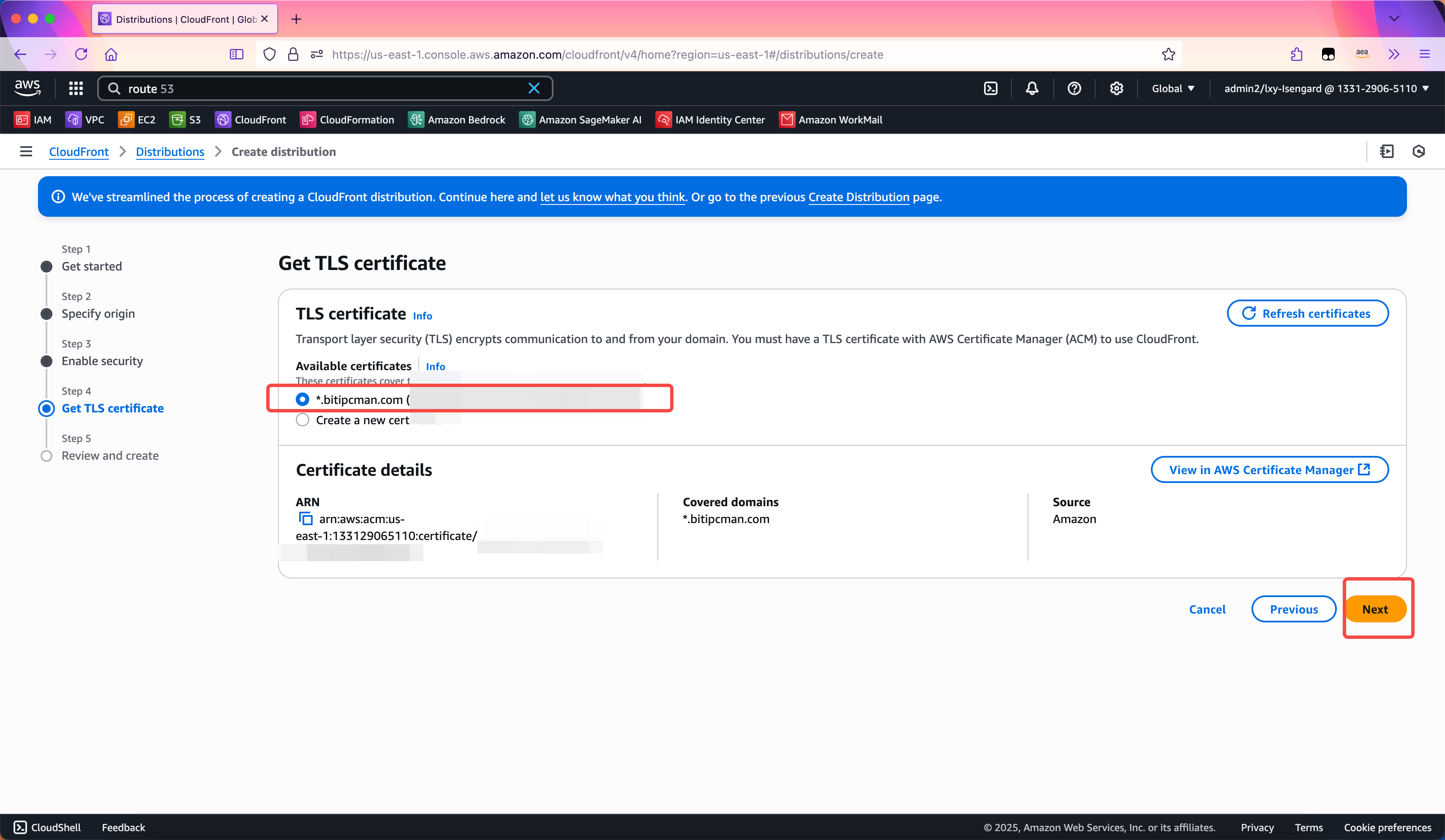Viewport: 1445px width, 840px height.
Task: Go back in browser history
Action: [21, 55]
